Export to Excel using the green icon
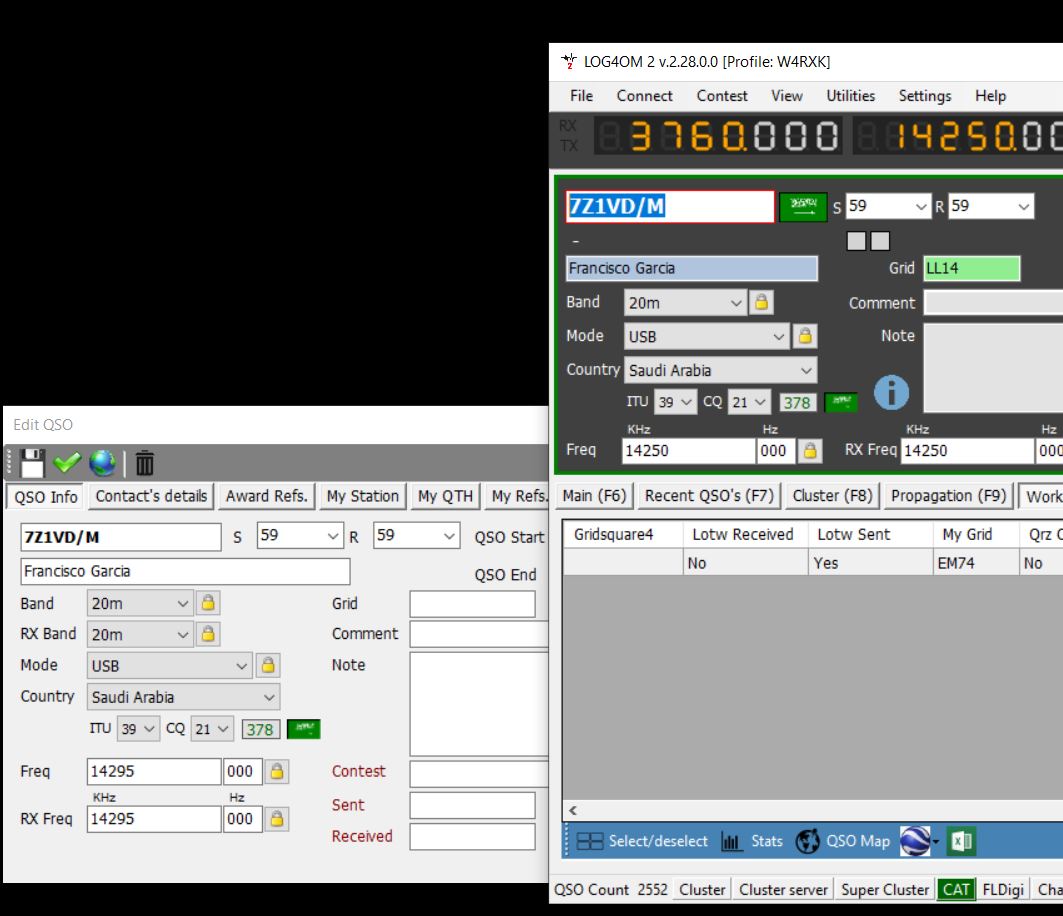The image size is (1063, 916). (x=962, y=841)
